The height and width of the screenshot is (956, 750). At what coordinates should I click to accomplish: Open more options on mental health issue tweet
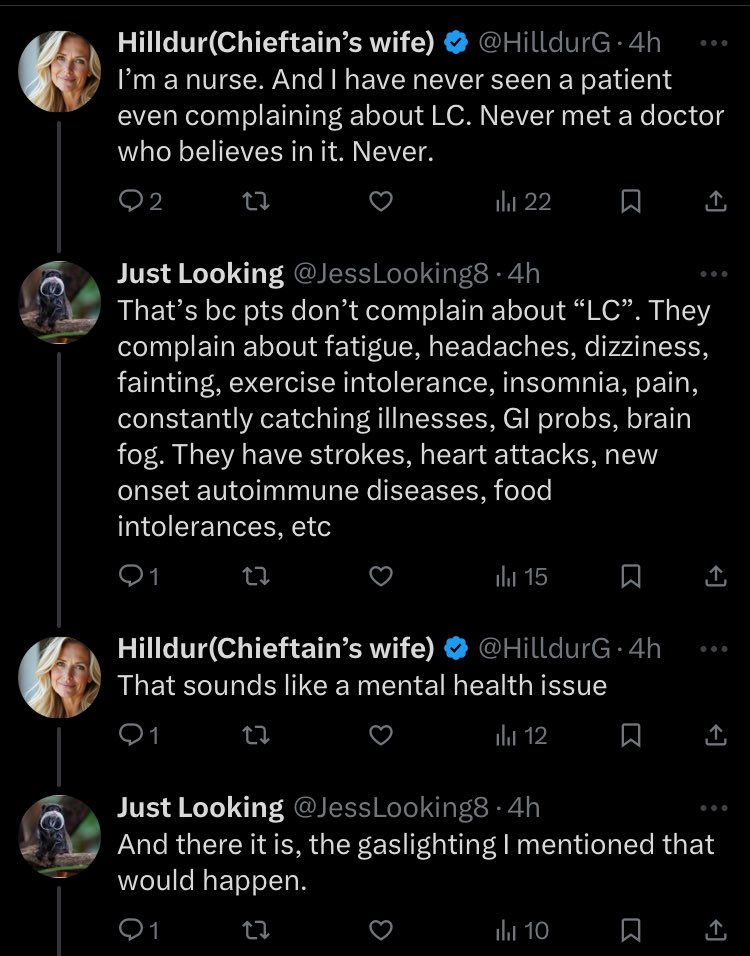click(x=714, y=649)
